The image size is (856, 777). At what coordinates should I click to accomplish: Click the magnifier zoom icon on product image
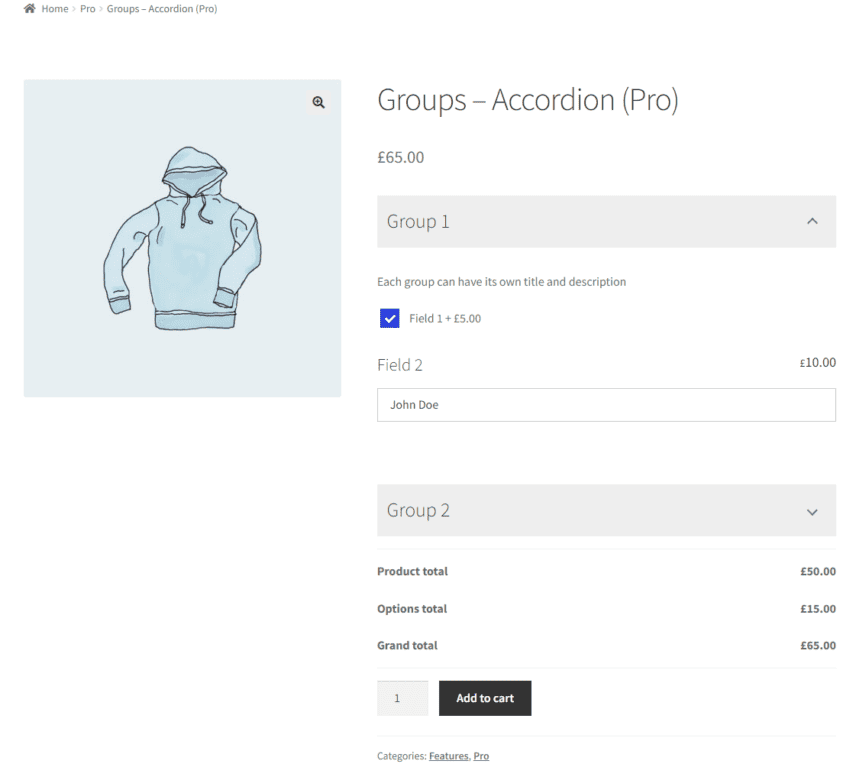click(x=318, y=102)
